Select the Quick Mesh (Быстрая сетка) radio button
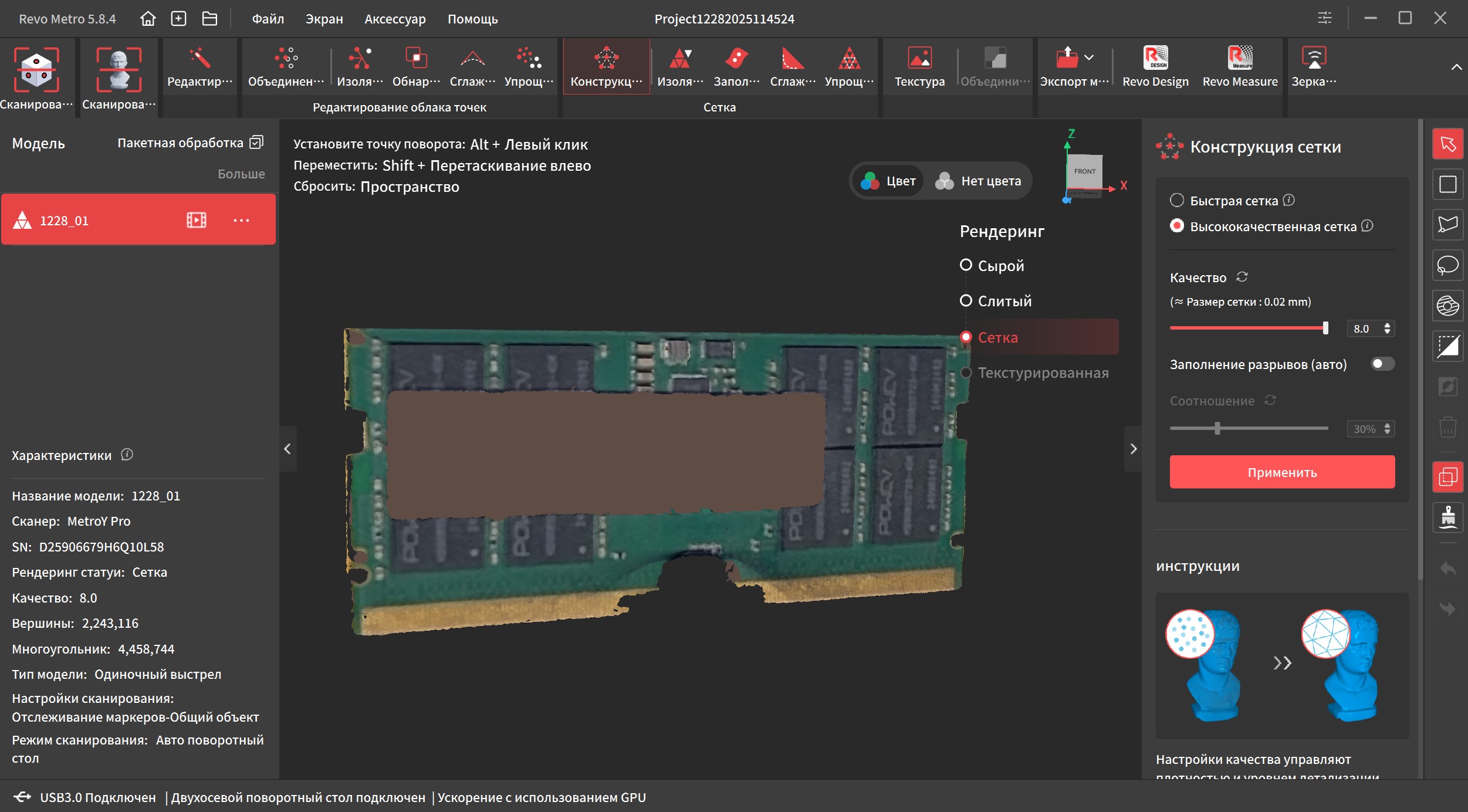1468x812 pixels. [x=1176, y=201]
